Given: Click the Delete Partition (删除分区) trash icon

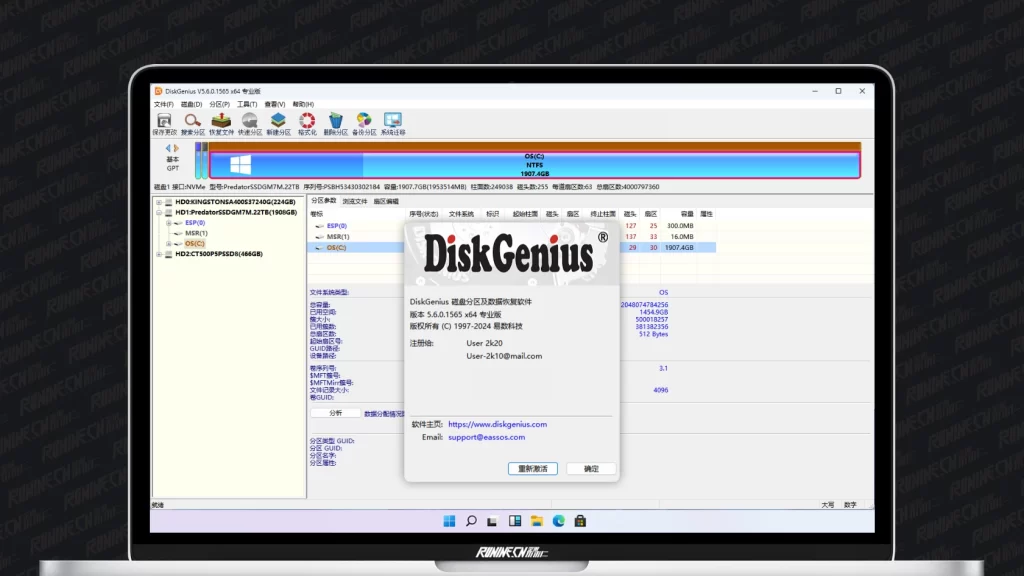Looking at the screenshot, I should [336, 122].
